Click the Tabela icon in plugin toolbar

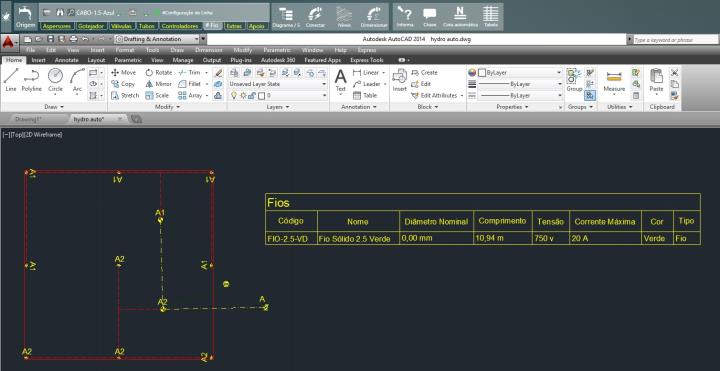pyautogui.click(x=490, y=17)
